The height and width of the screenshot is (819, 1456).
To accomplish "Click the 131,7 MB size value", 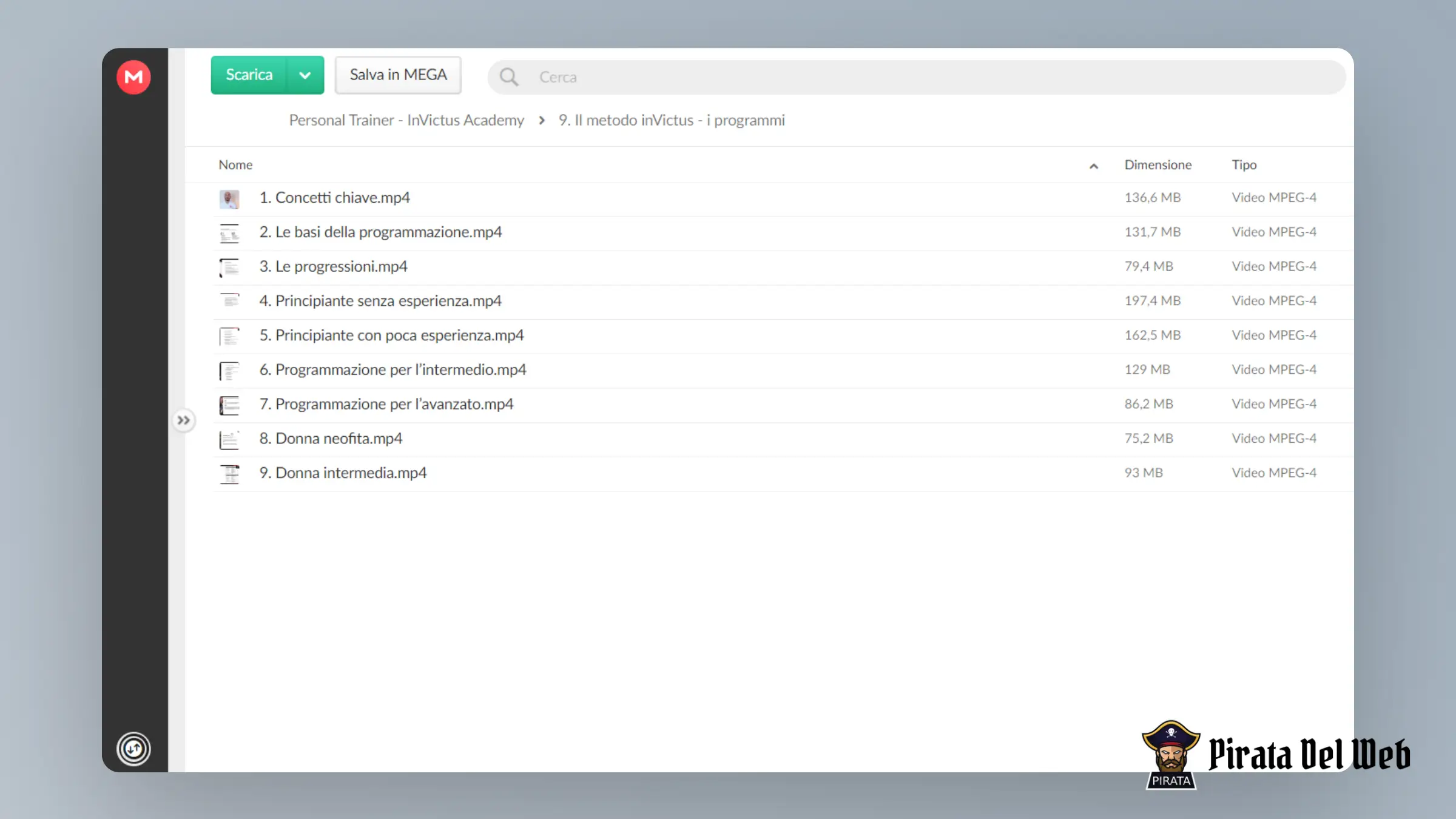I will point(1153,232).
